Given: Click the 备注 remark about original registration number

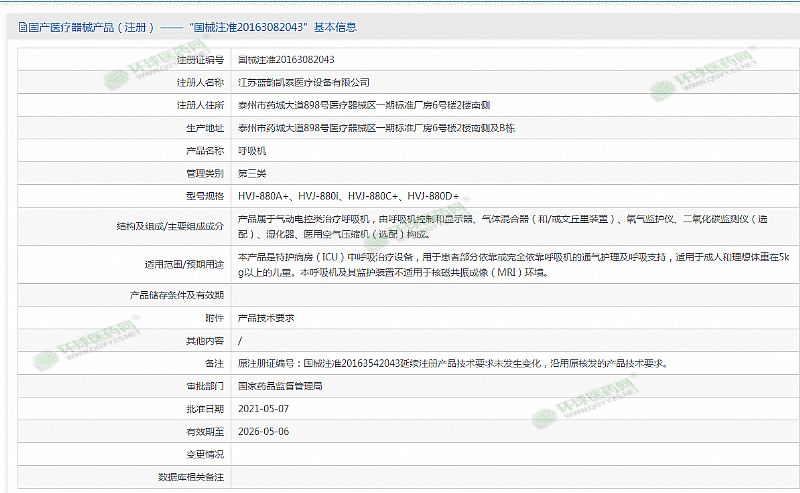Looking at the screenshot, I should point(450,363).
